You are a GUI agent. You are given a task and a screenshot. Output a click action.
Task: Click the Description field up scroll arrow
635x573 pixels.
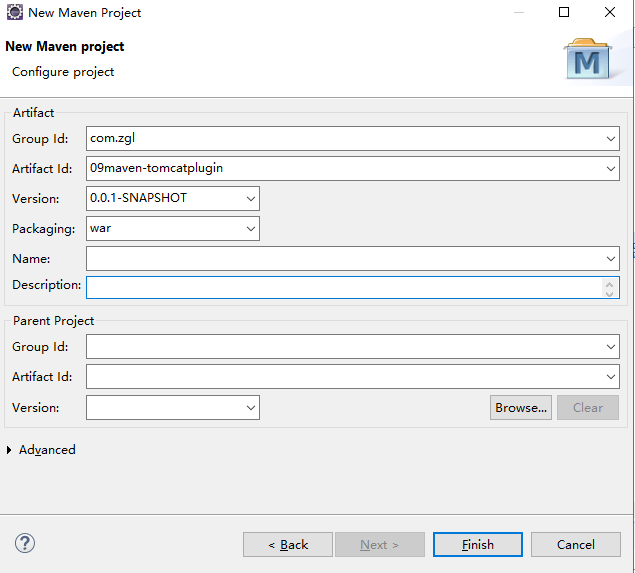609,284
